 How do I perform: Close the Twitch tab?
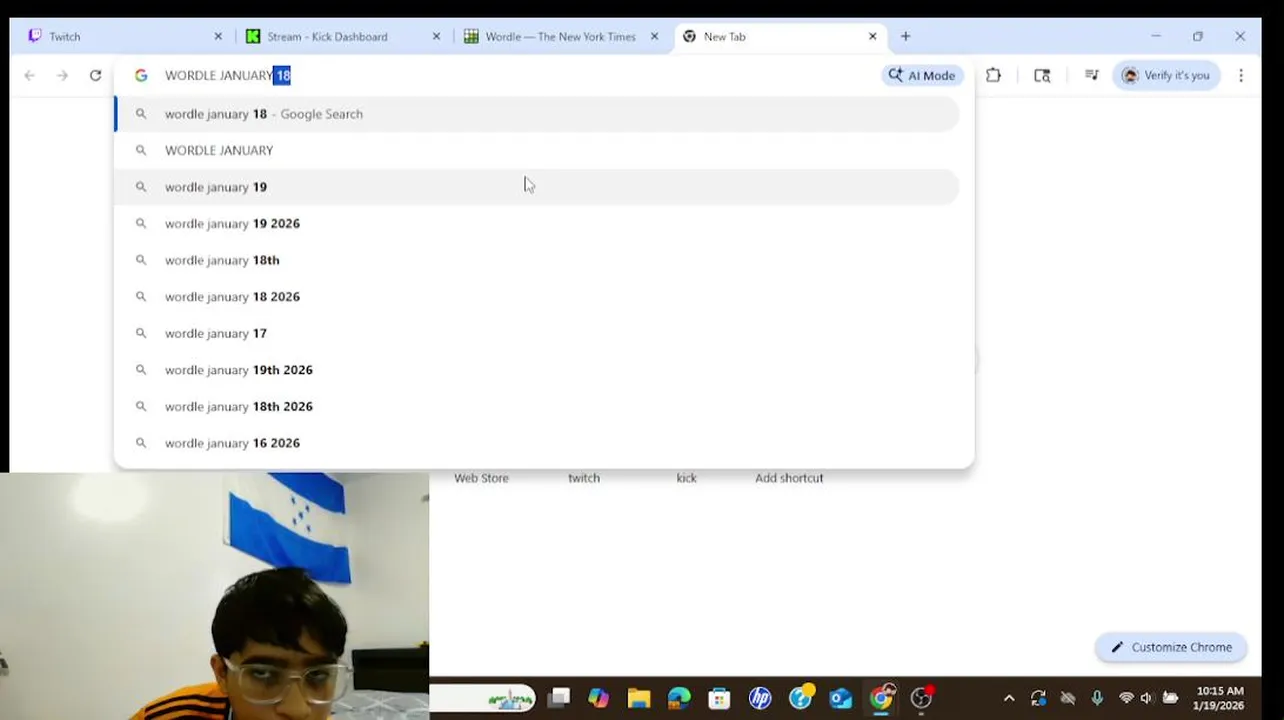pyautogui.click(x=218, y=36)
